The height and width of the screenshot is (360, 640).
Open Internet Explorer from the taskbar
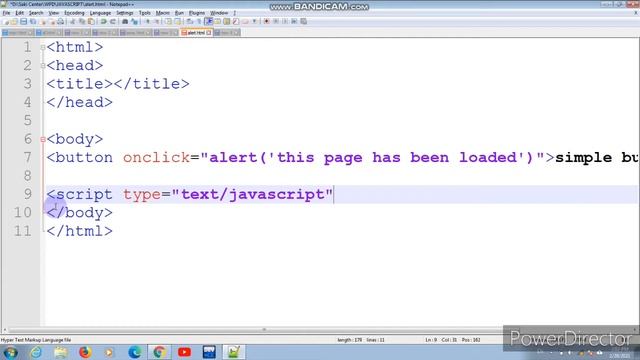click(36, 352)
